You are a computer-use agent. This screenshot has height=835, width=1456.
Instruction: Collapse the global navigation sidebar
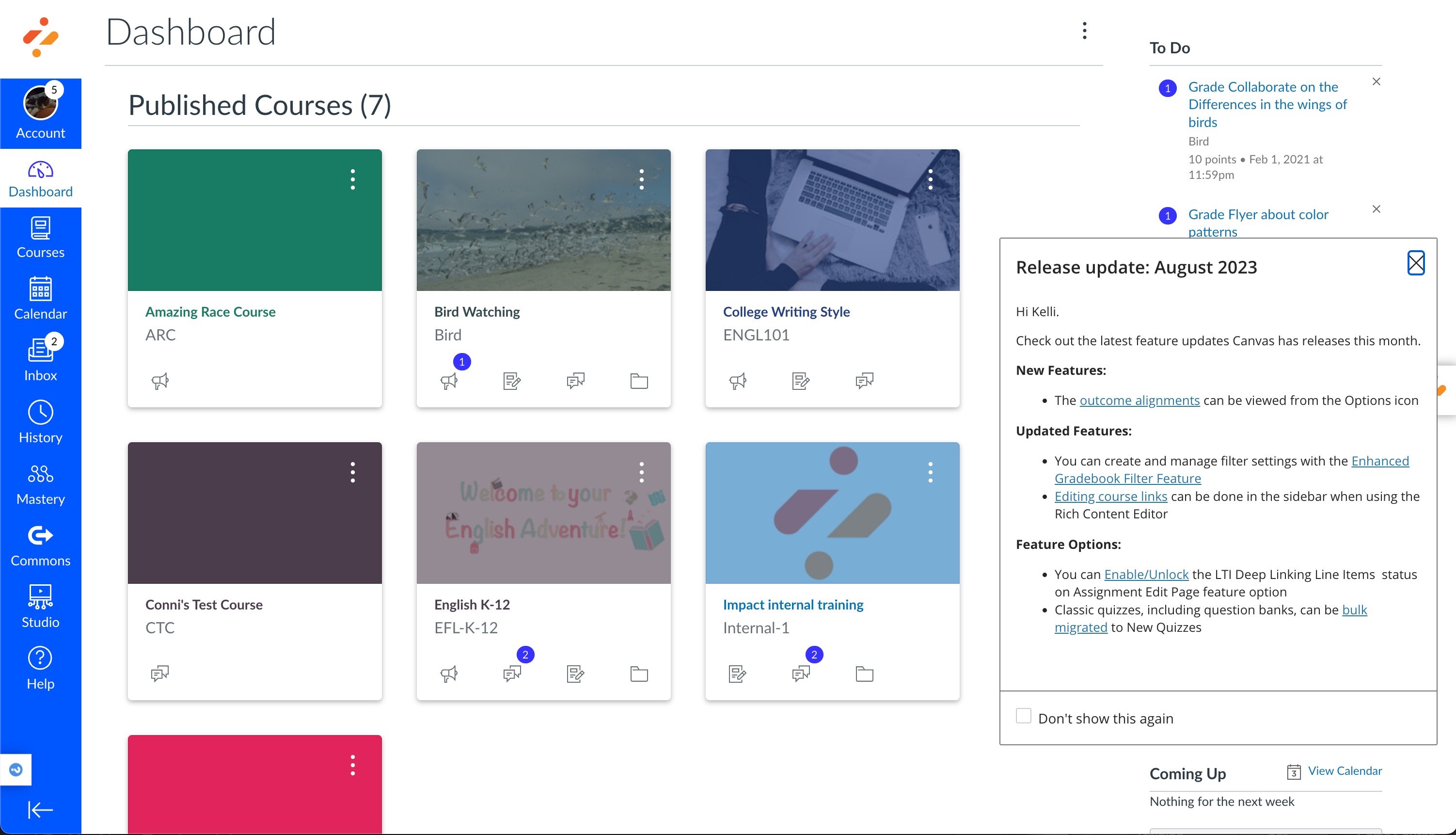click(40, 810)
